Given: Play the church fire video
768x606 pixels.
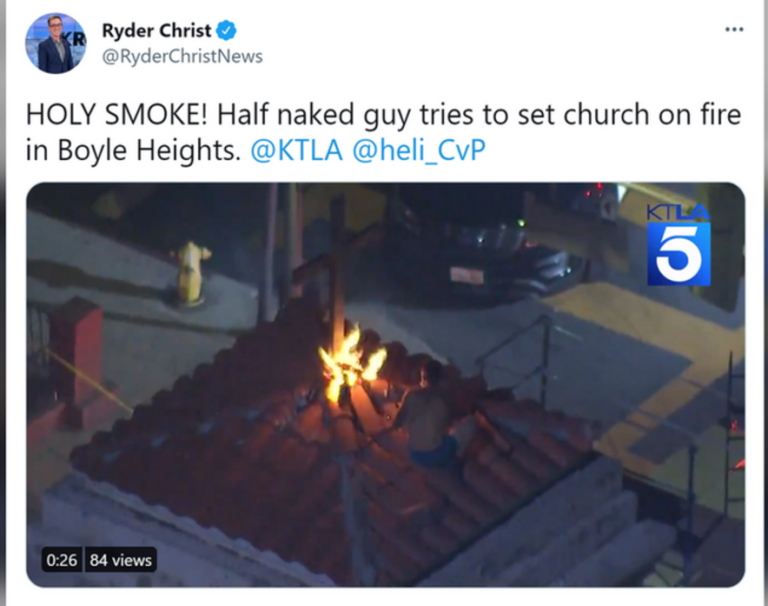Looking at the screenshot, I should pyautogui.click(x=385, y=385).
